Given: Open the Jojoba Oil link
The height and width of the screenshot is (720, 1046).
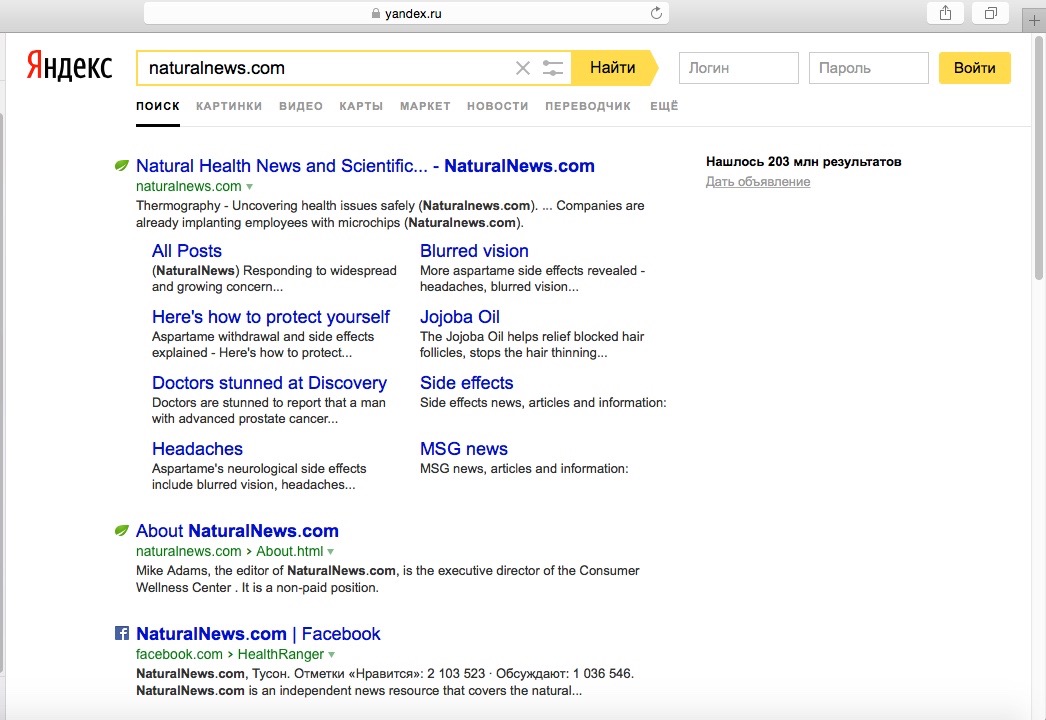Looking at the screenshot, I should [x=460, y=317].
